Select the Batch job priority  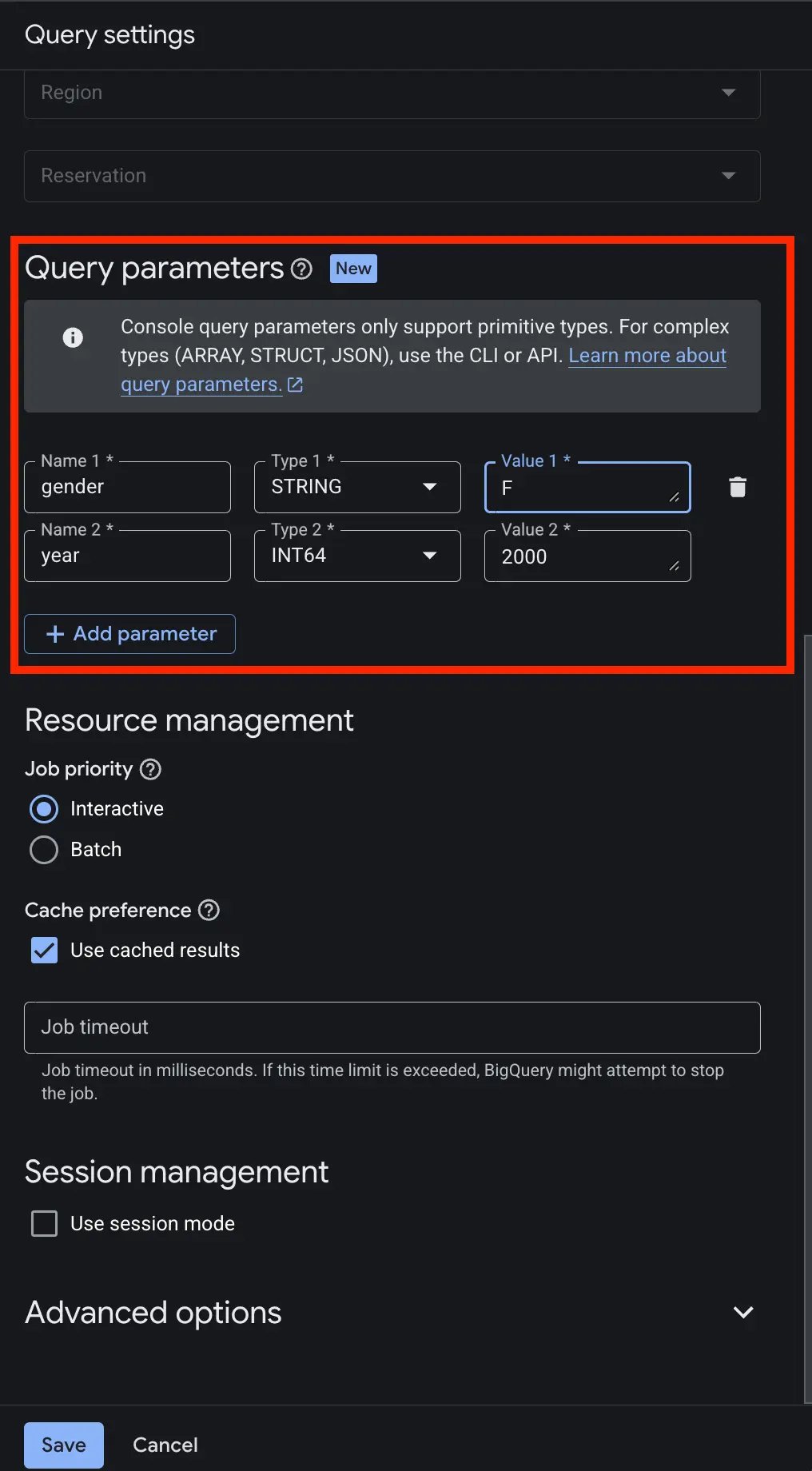click(44, 850)
